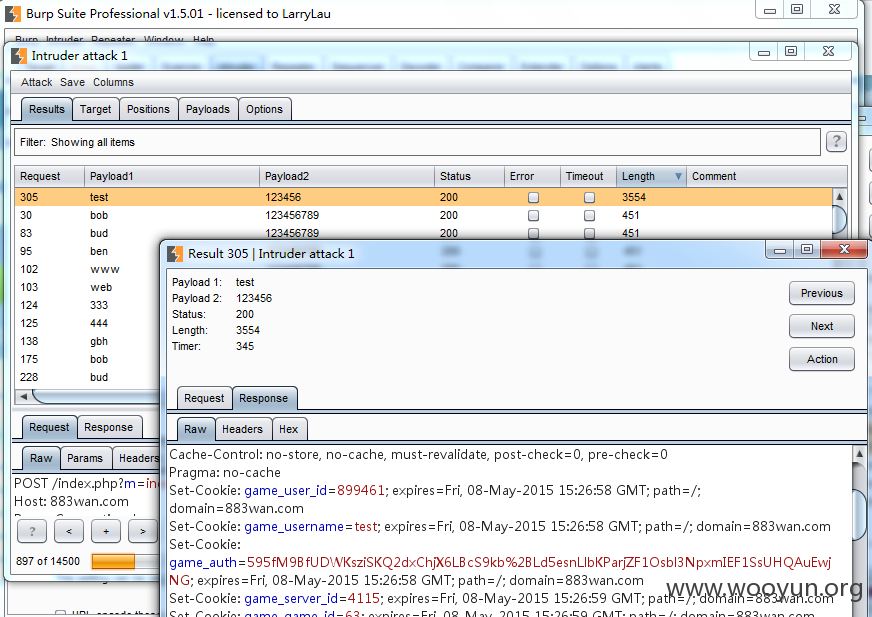Click the Length column sort arrow
Viewport: 872px width, 617px height.
pyautogui.click(x=678, y=176)
